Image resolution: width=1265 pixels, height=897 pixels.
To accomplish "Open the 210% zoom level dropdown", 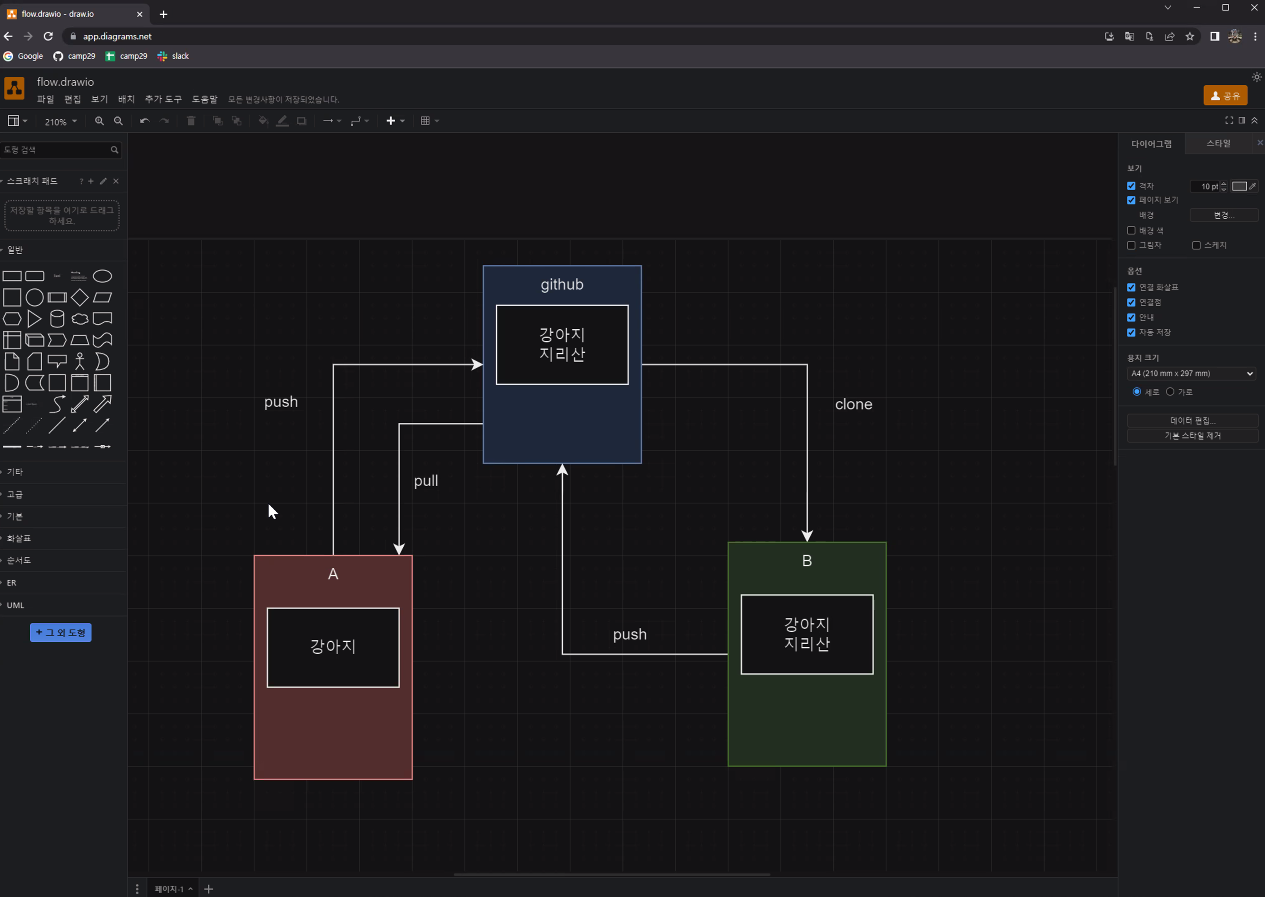I will coord(60,122).
